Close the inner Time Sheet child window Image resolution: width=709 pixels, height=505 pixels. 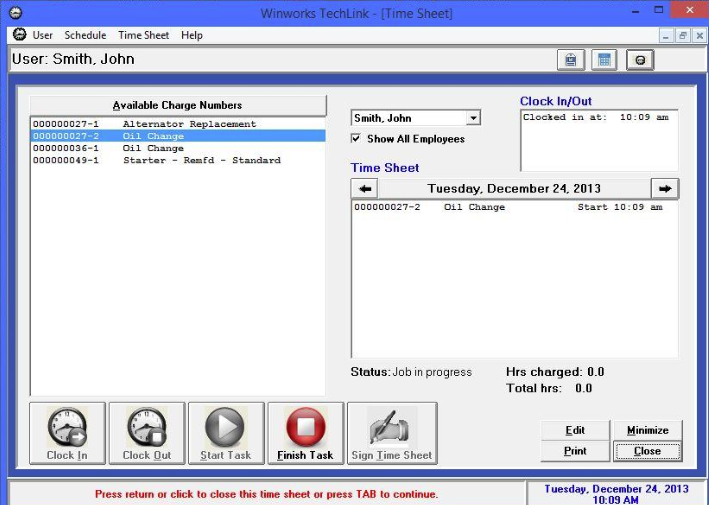pyautogui.click(x=699, y=35)
